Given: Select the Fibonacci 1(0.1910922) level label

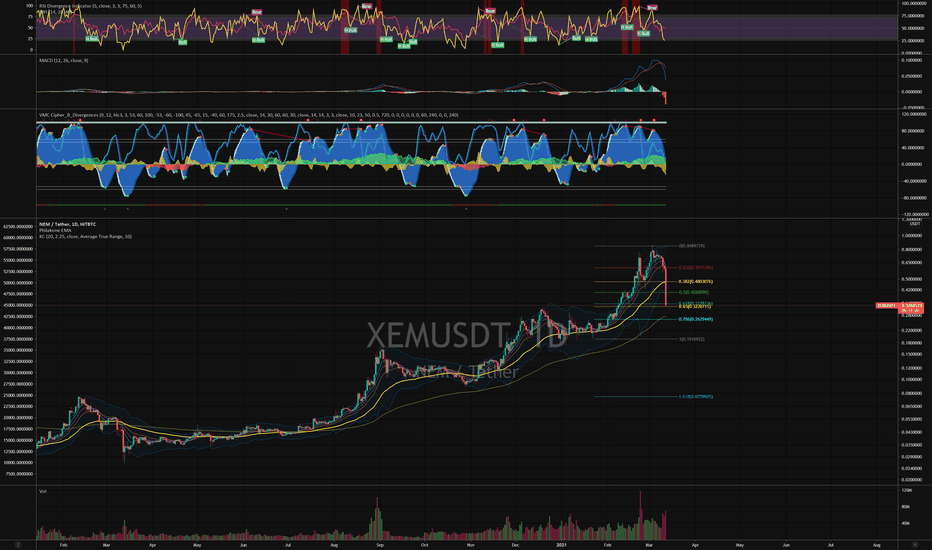Looking at the screenshot, I should coord(691,339).
